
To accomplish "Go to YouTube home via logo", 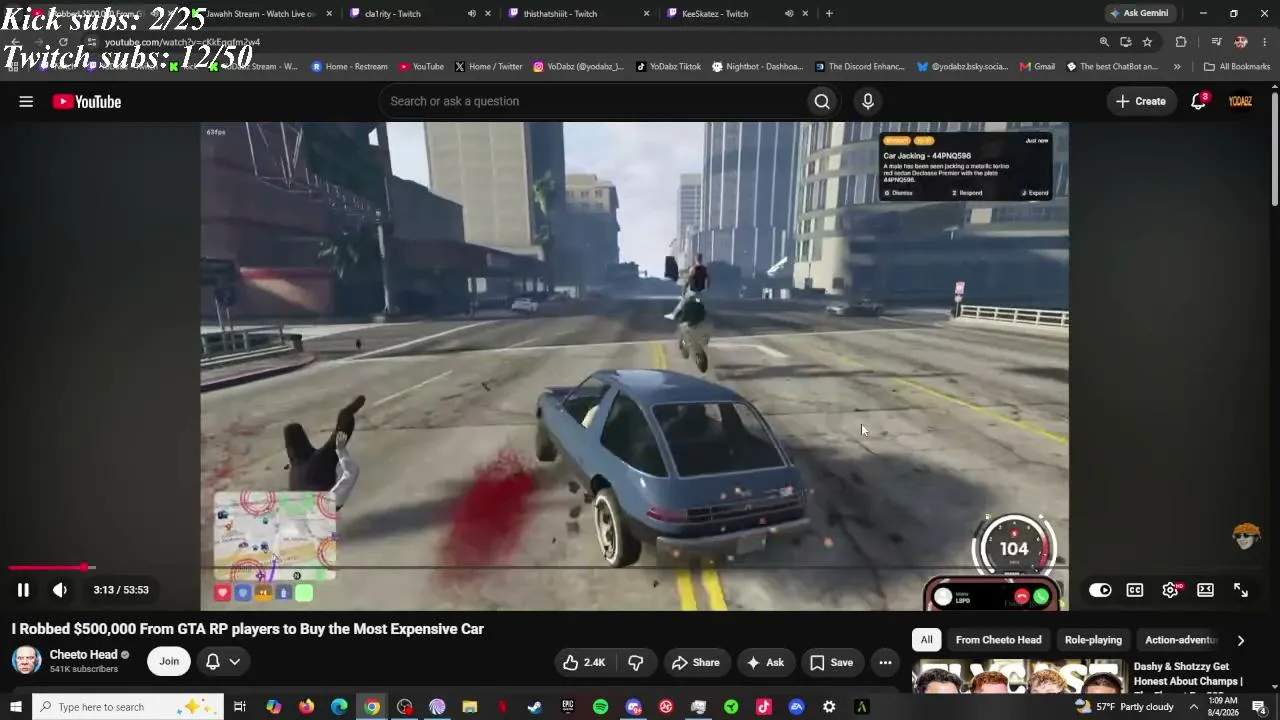I will point(87,101).
